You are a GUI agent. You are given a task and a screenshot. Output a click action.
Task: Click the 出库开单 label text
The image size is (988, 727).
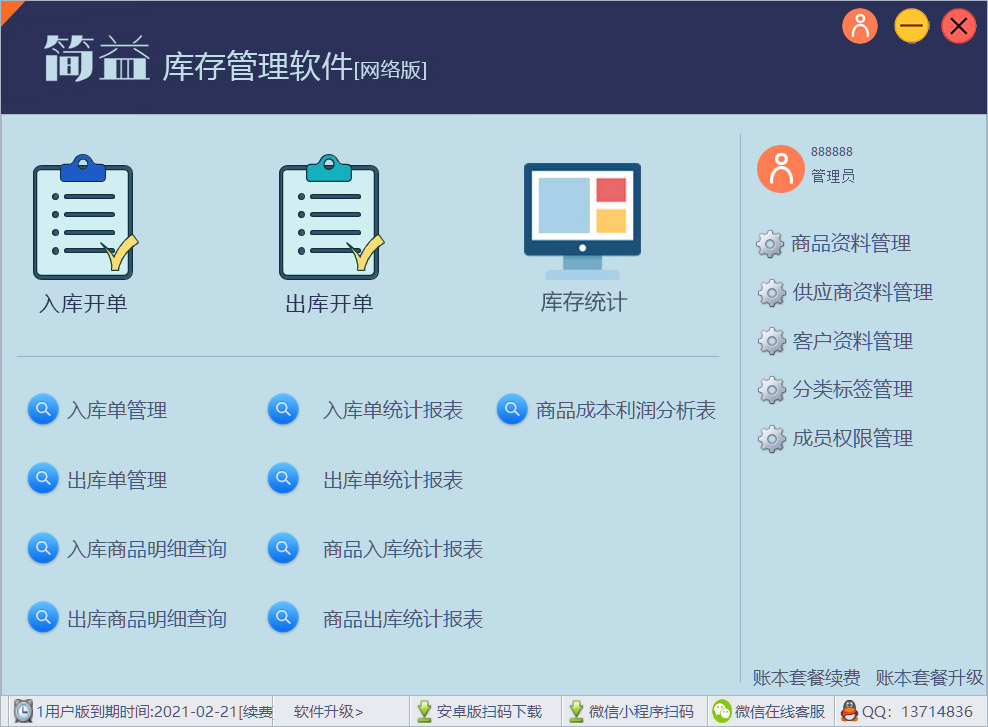(x=329, y=304)
